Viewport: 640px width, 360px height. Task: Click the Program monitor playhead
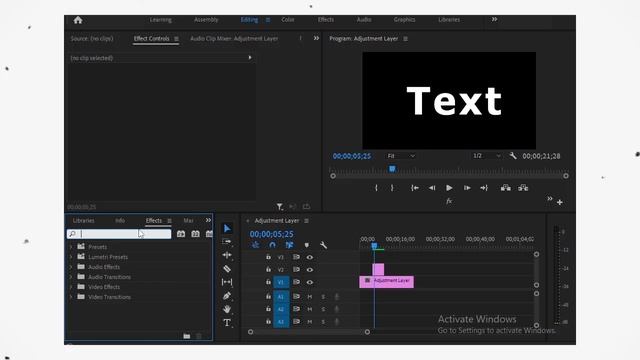tap(392, 169)
